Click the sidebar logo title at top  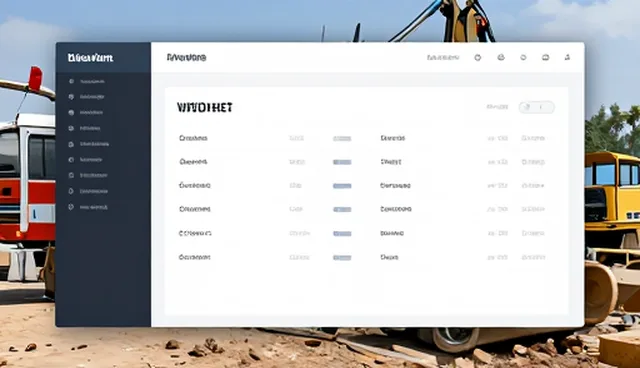(90, 58)
